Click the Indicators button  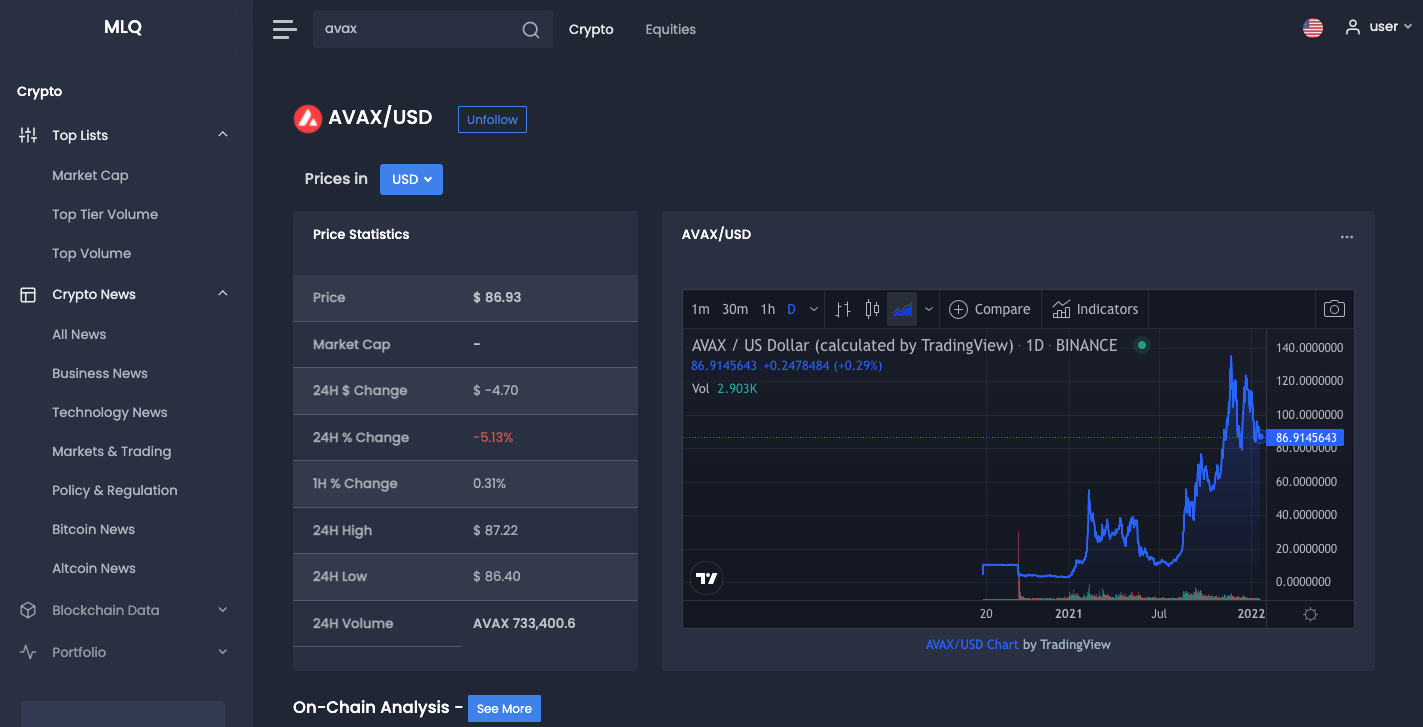pos(1095,309)
